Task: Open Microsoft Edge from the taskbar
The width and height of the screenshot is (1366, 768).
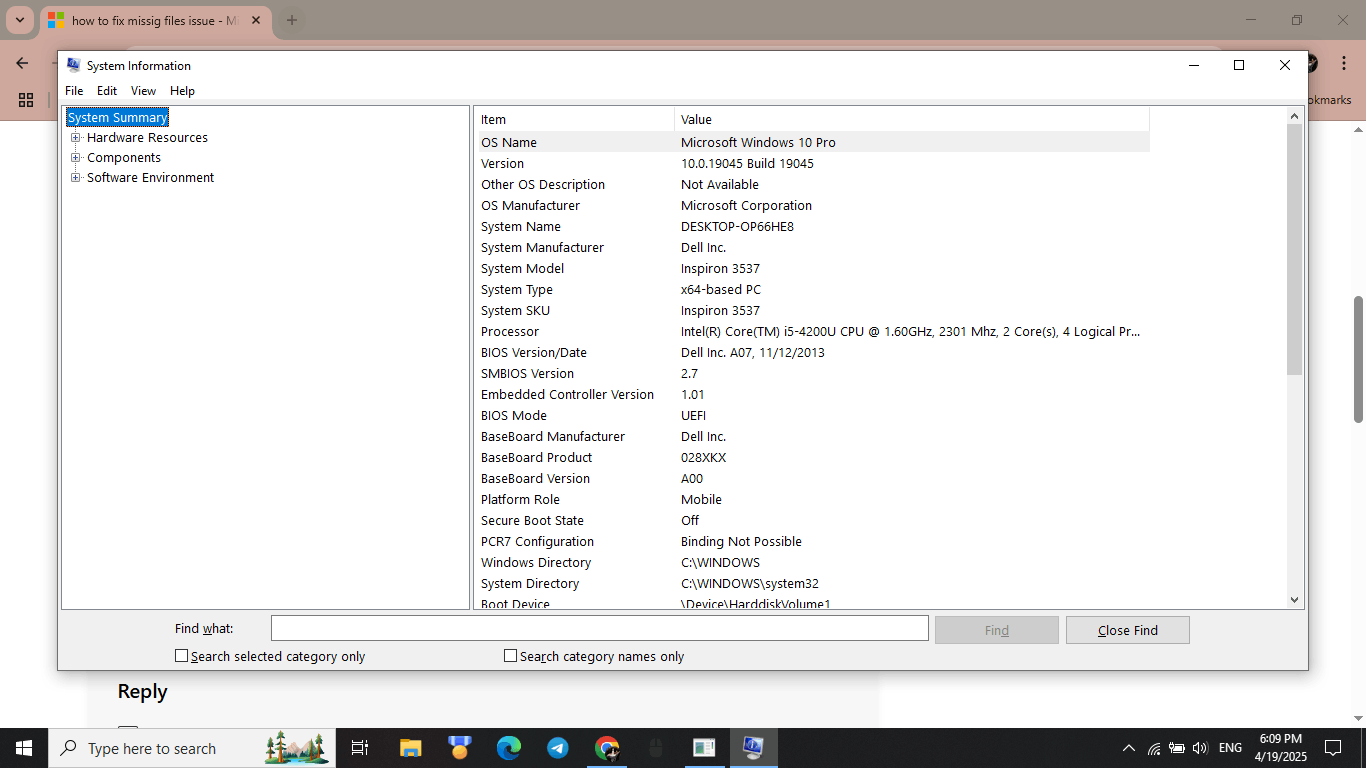Action: click(x=509, y=748)
